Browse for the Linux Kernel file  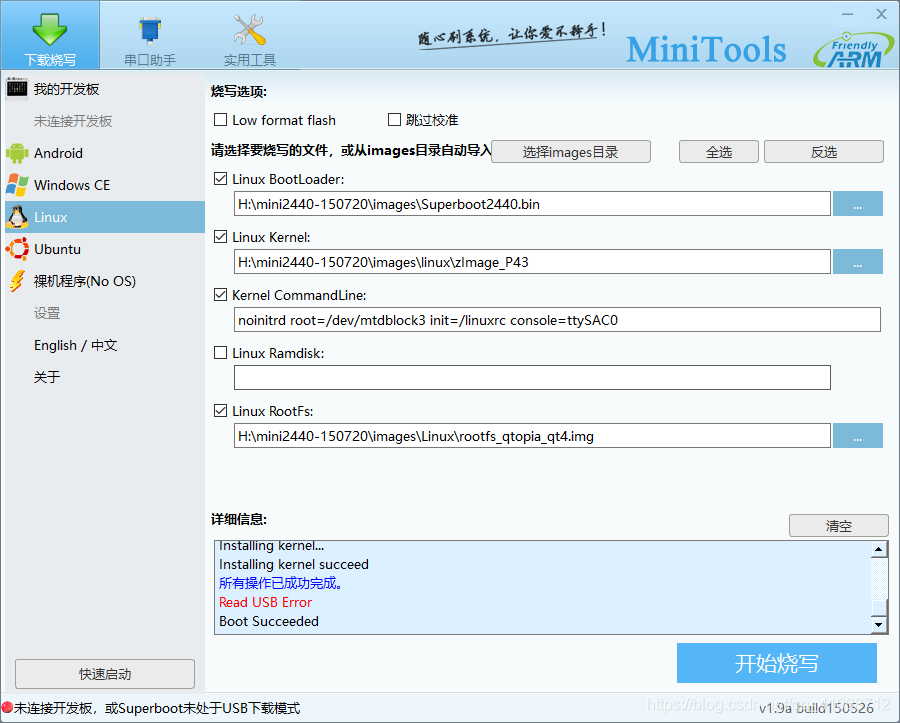858,262
